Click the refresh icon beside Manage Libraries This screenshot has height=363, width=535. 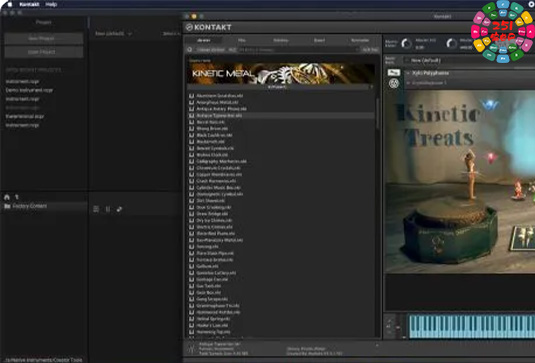(190, 50)
